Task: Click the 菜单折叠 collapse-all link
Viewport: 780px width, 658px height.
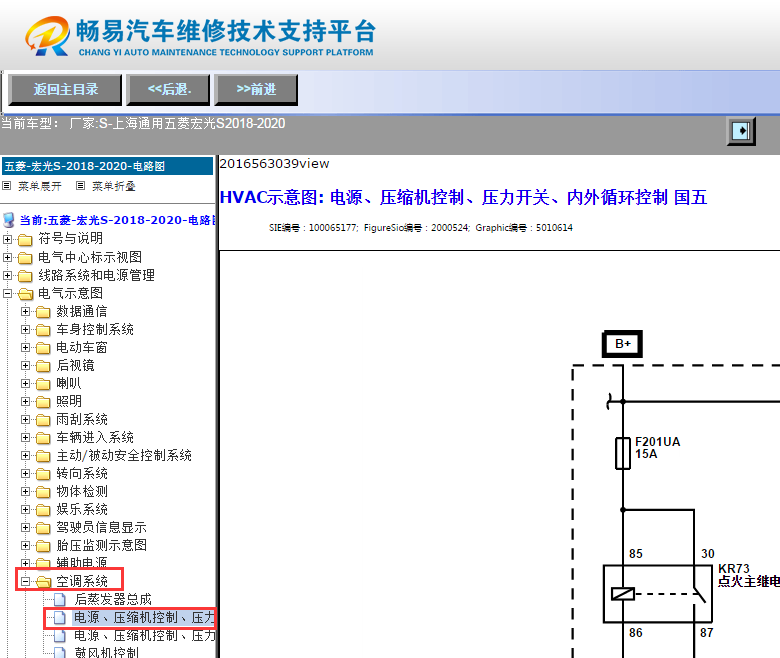Action: pos(113,186)
